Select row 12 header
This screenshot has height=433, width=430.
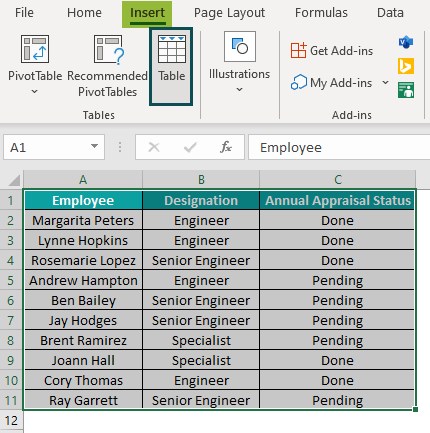coord(11,420)
